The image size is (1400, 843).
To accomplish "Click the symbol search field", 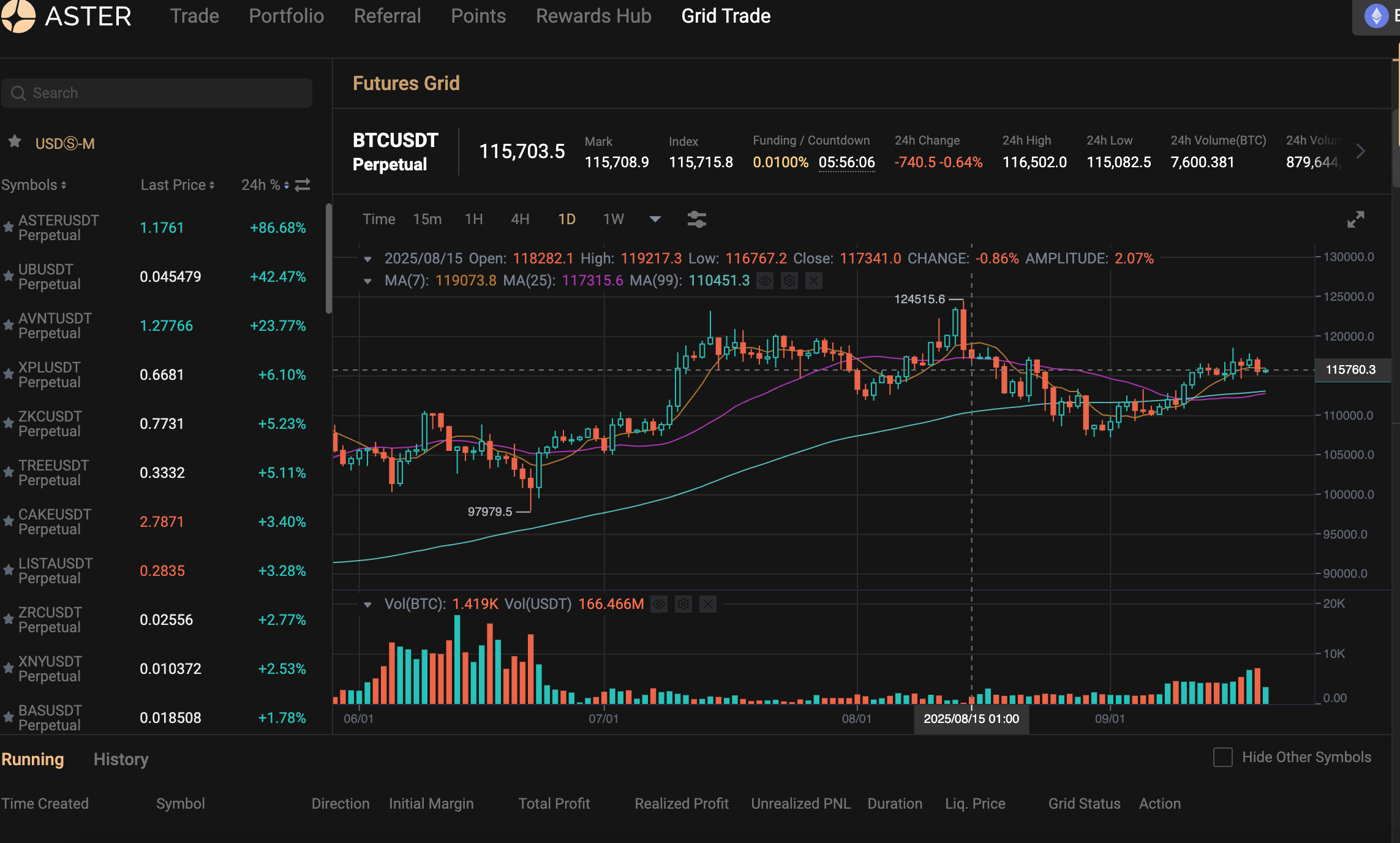I will coord(157,93).
